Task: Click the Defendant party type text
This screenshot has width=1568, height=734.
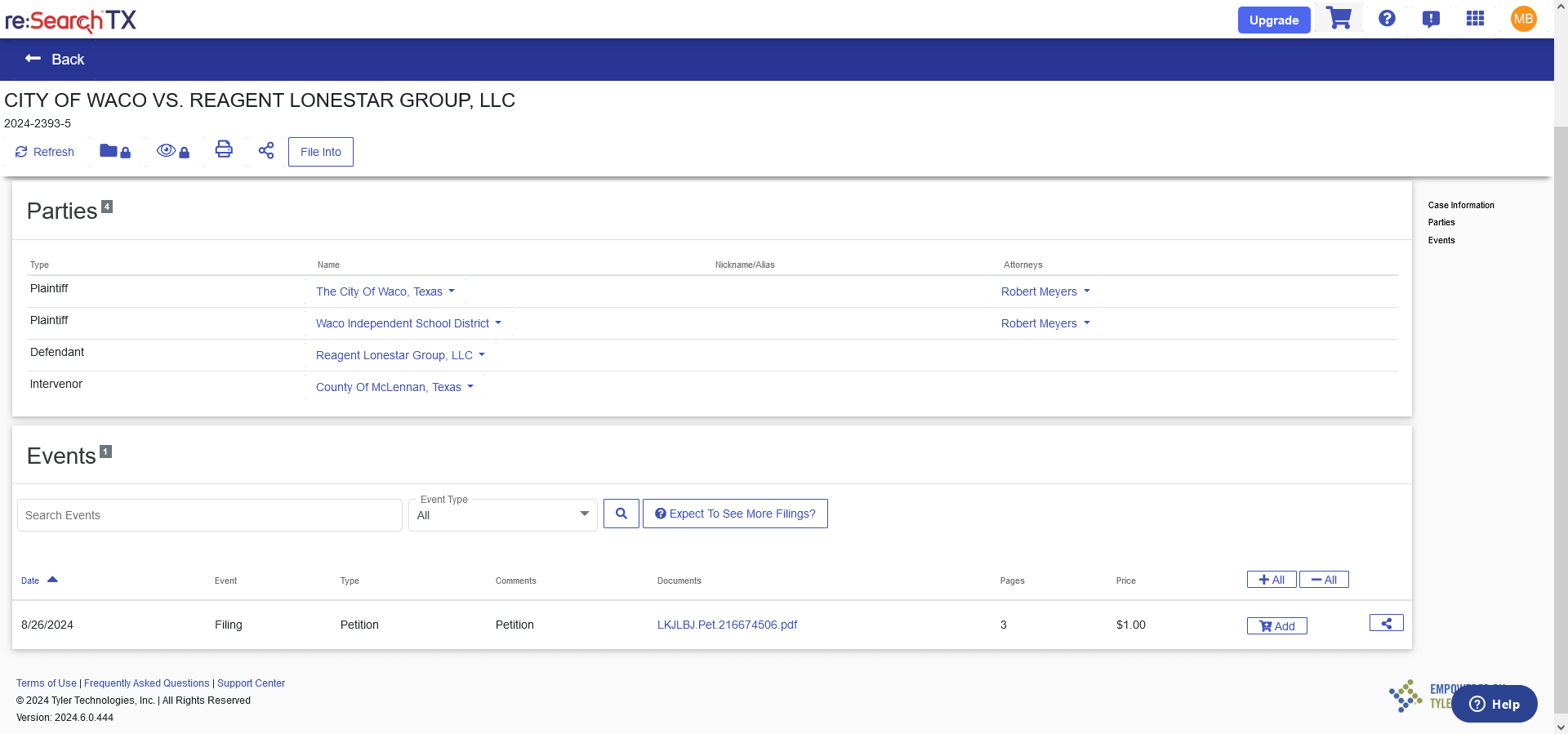Action: click(x=57, y=352)
